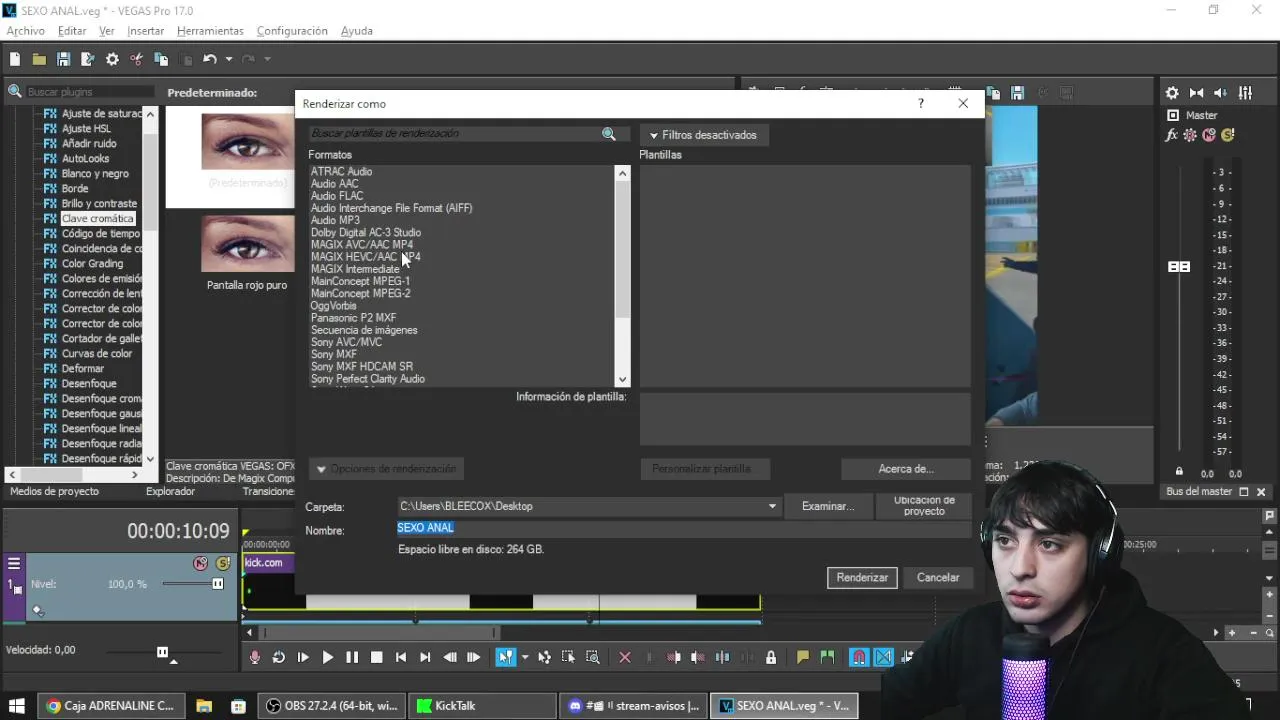The image size is (1280, 720).
Task: Open the render-as toolbar icon
Action: [87, 60]
